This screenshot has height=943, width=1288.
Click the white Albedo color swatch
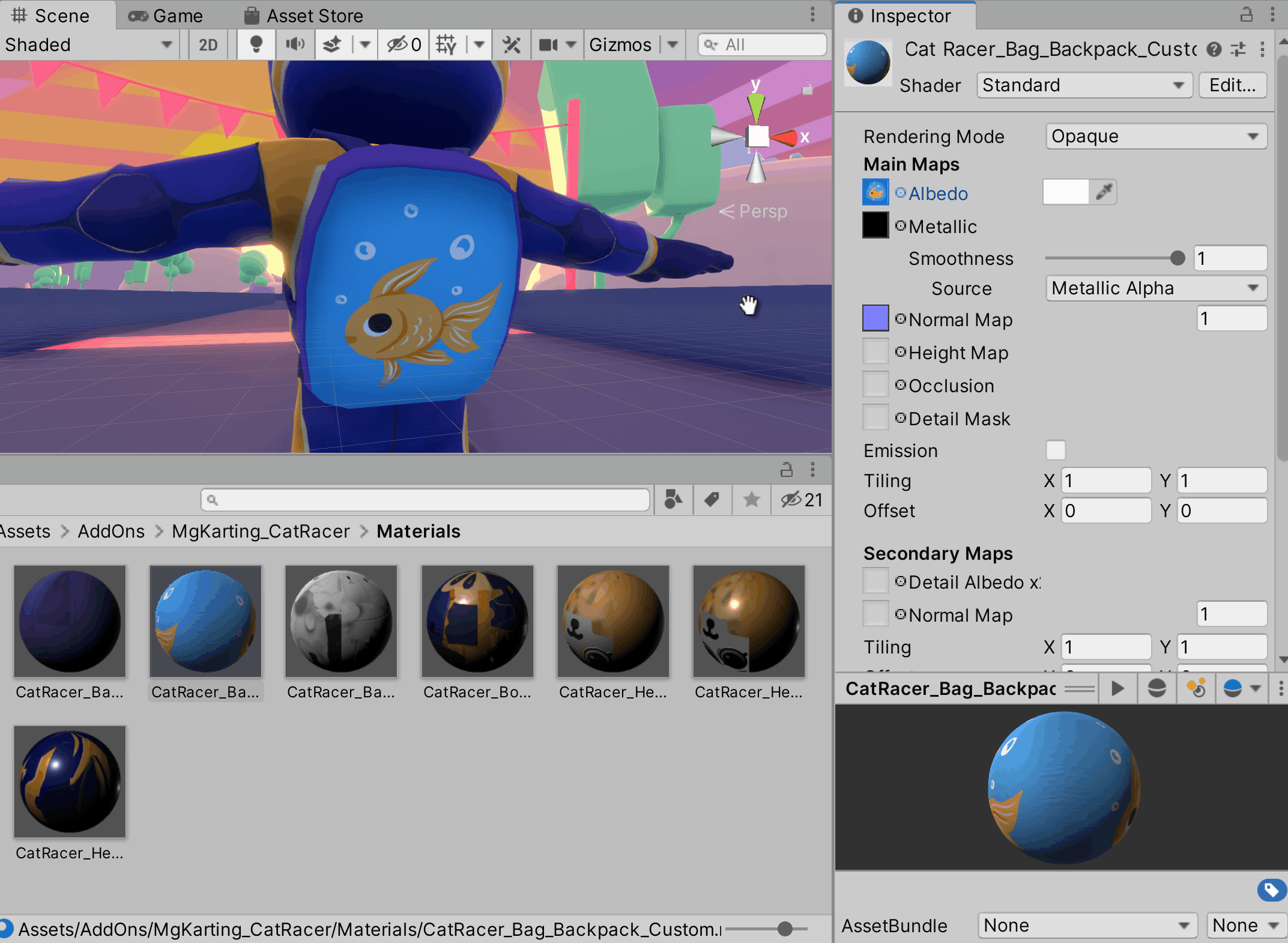click(1066, 192)
